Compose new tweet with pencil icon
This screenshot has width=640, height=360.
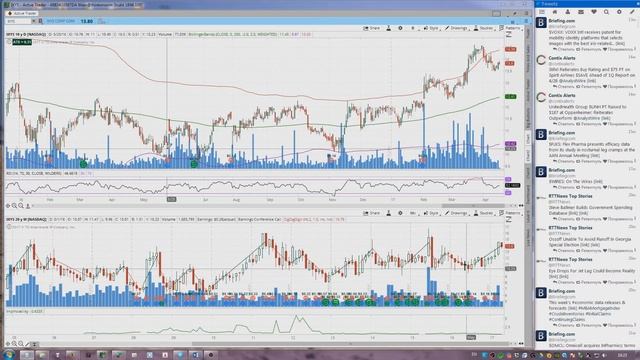(632, 12)
